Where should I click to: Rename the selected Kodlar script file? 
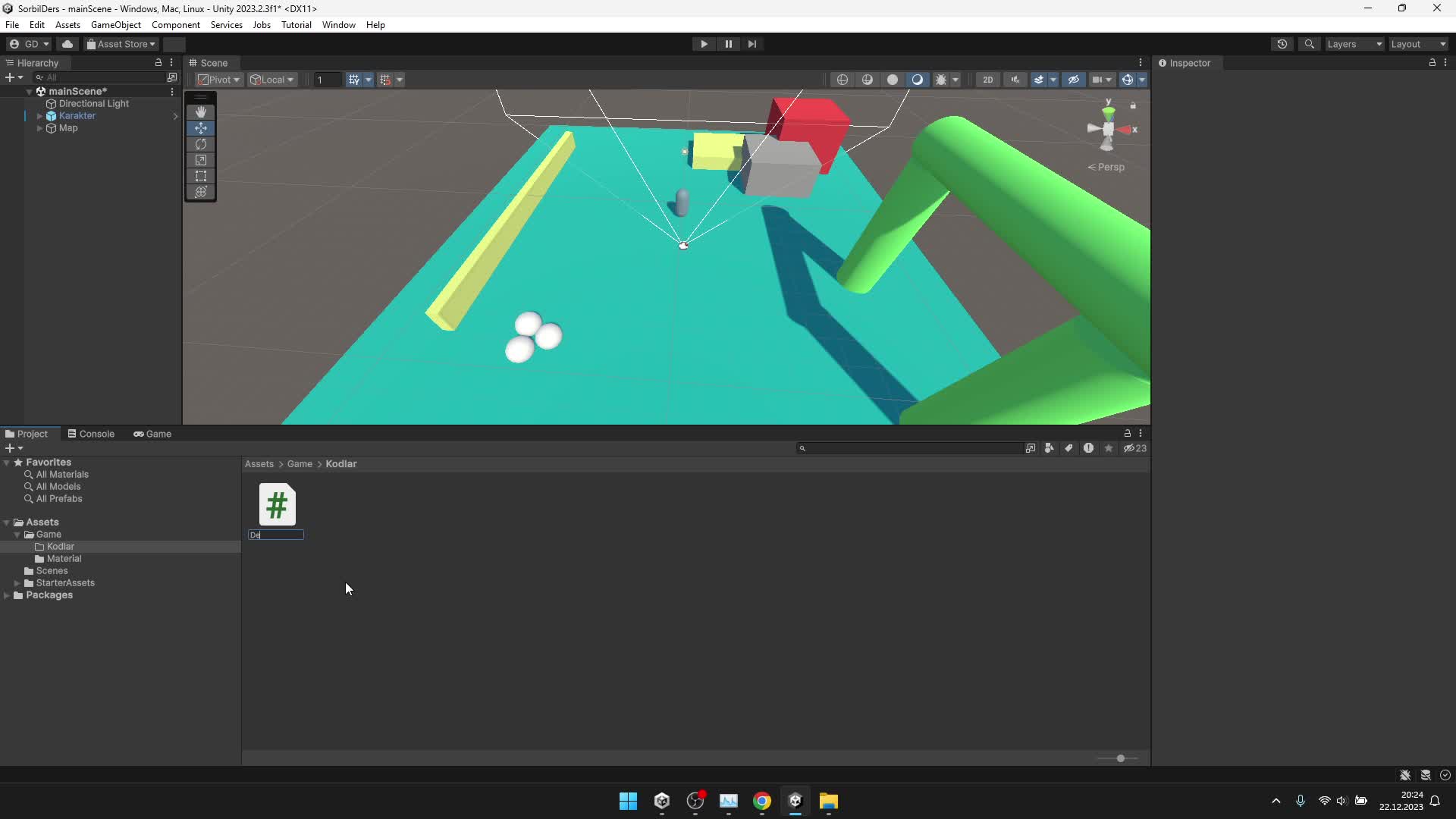point(277,534)
